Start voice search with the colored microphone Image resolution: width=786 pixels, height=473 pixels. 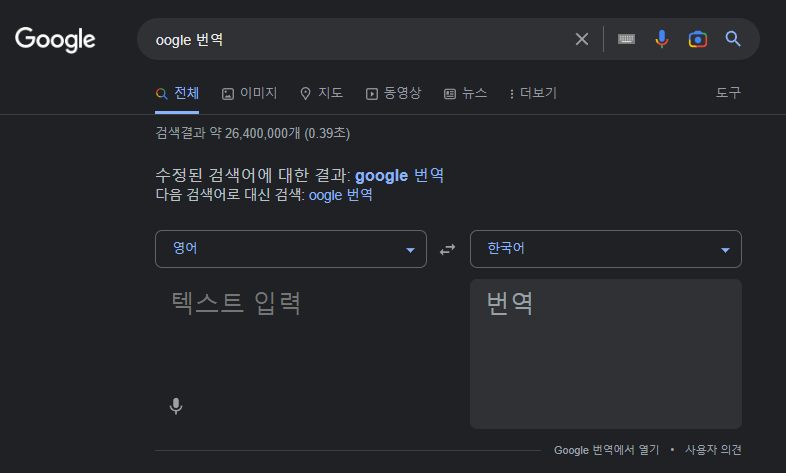pyautogui.click(x=662, y=39)
